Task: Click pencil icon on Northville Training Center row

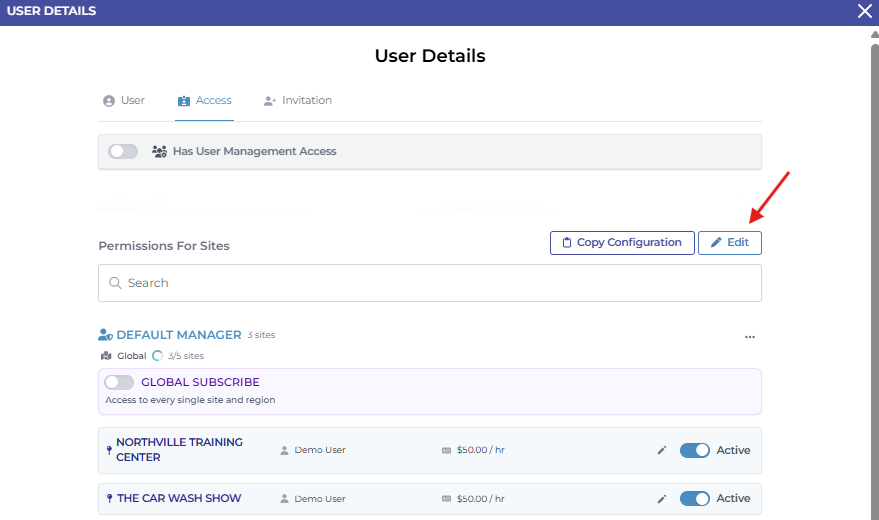Action: tap(661, 450)
